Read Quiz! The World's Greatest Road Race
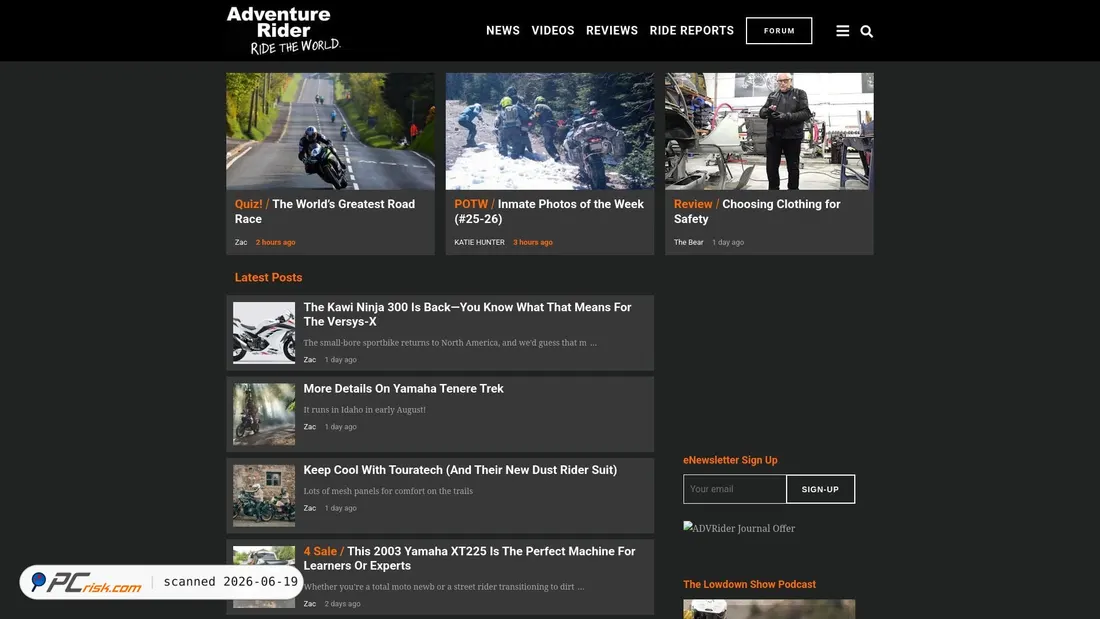The height and width of the screenshot is (619, 1100). click(x=325, y=211)
